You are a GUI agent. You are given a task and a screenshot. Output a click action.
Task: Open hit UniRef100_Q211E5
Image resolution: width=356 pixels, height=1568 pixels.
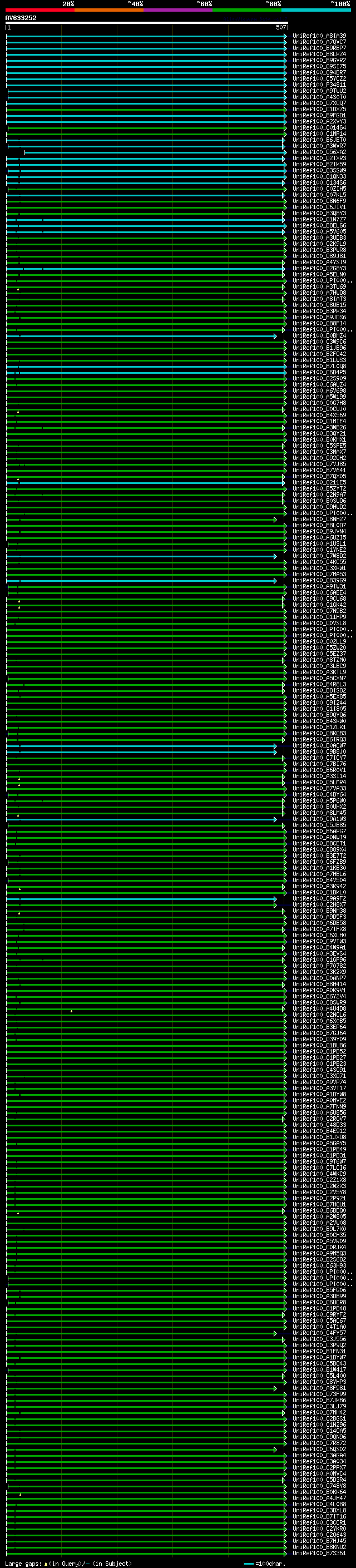pos(319,483)
